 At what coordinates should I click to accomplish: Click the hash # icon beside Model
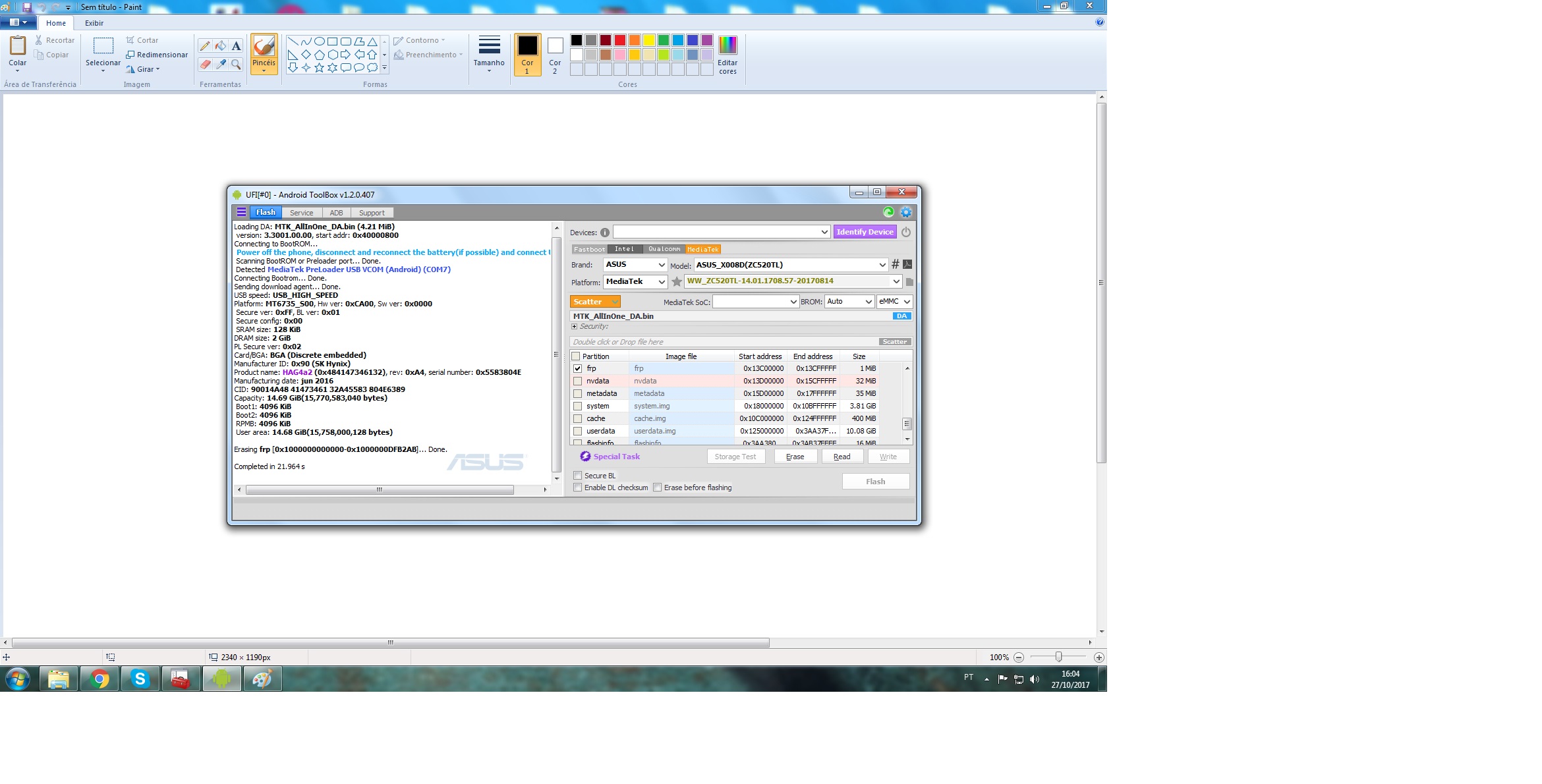(895, 264)
